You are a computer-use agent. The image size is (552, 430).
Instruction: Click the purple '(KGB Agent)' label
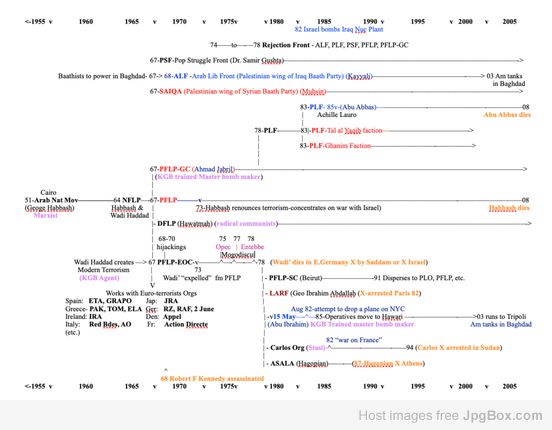pos(99,278)
